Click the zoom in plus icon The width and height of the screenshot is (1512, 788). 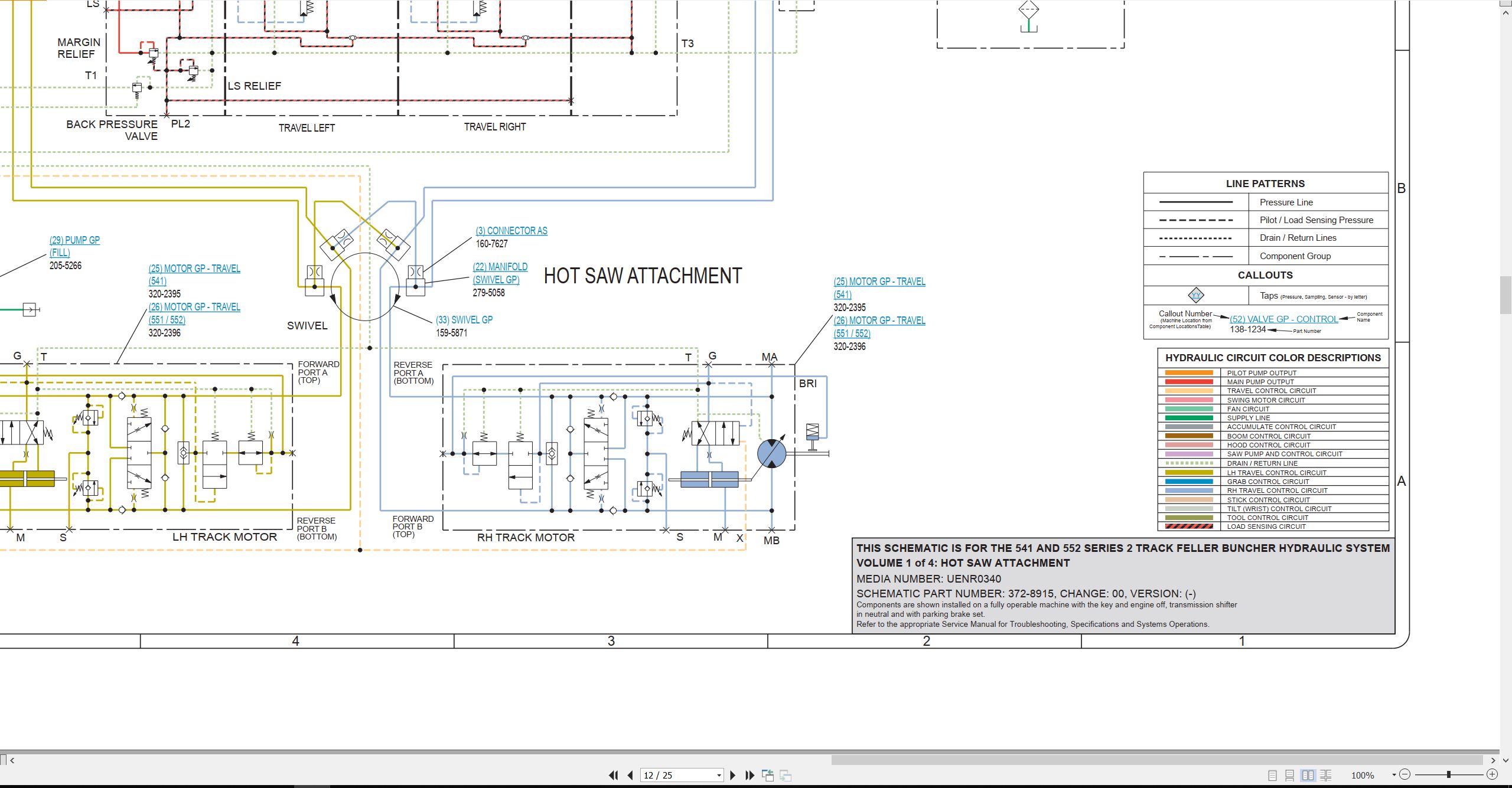1492,774
